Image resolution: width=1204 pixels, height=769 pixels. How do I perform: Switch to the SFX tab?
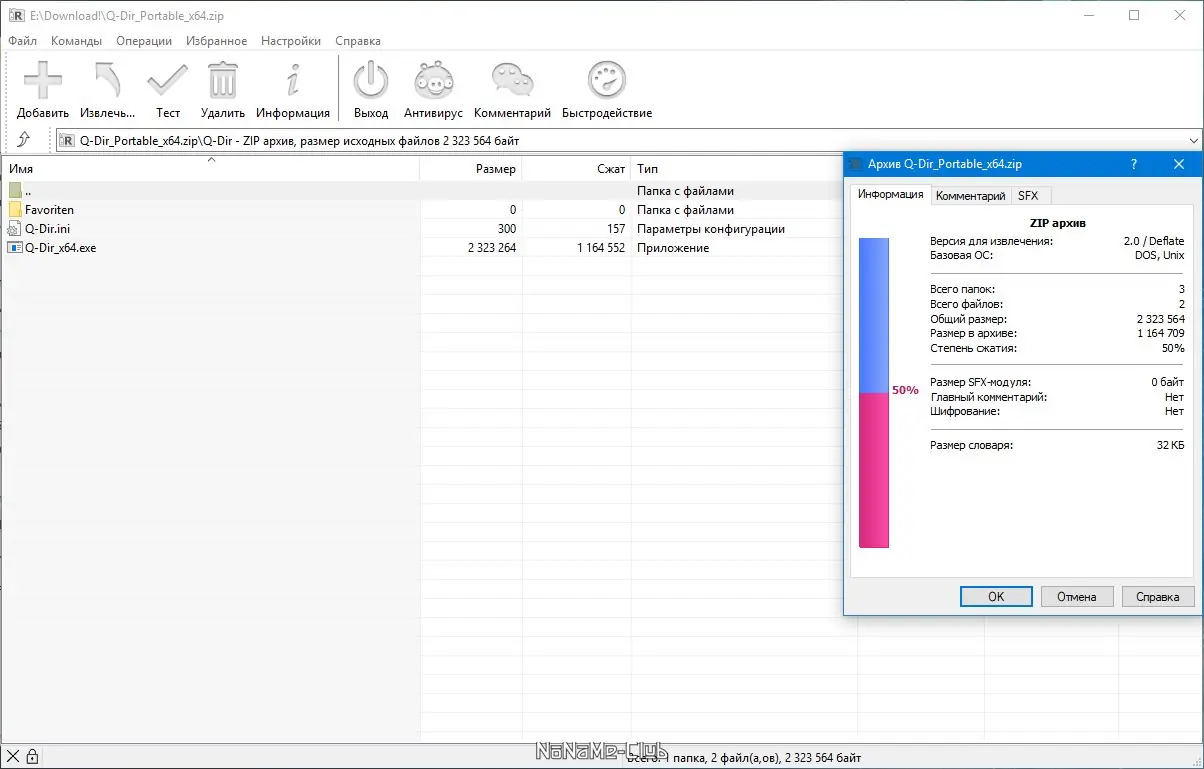(x=1028, y=196)
